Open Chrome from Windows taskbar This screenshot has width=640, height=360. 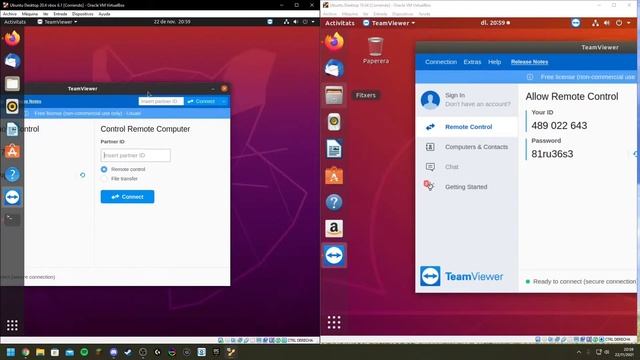coord(26,352)
